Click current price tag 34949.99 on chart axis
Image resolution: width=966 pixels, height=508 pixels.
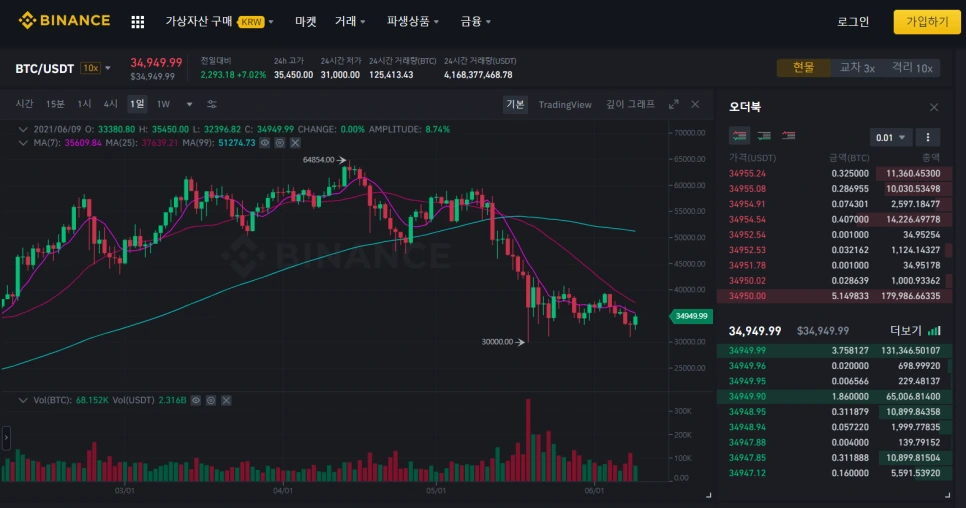pyautogui.click(x=691, y=316)
